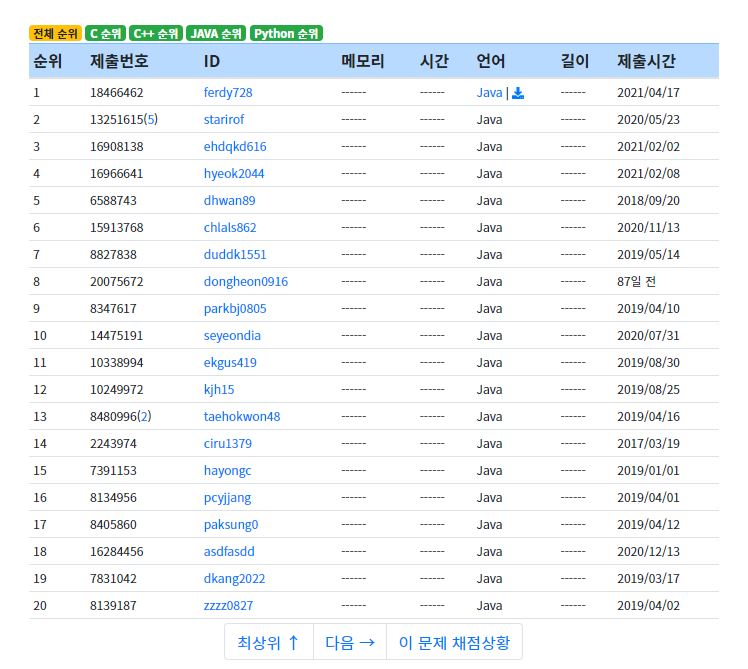Image resolution: width=748 pixels, height=669 pixels.
Task: Click the 길이 column header
Action: click(x=575, y=61)
